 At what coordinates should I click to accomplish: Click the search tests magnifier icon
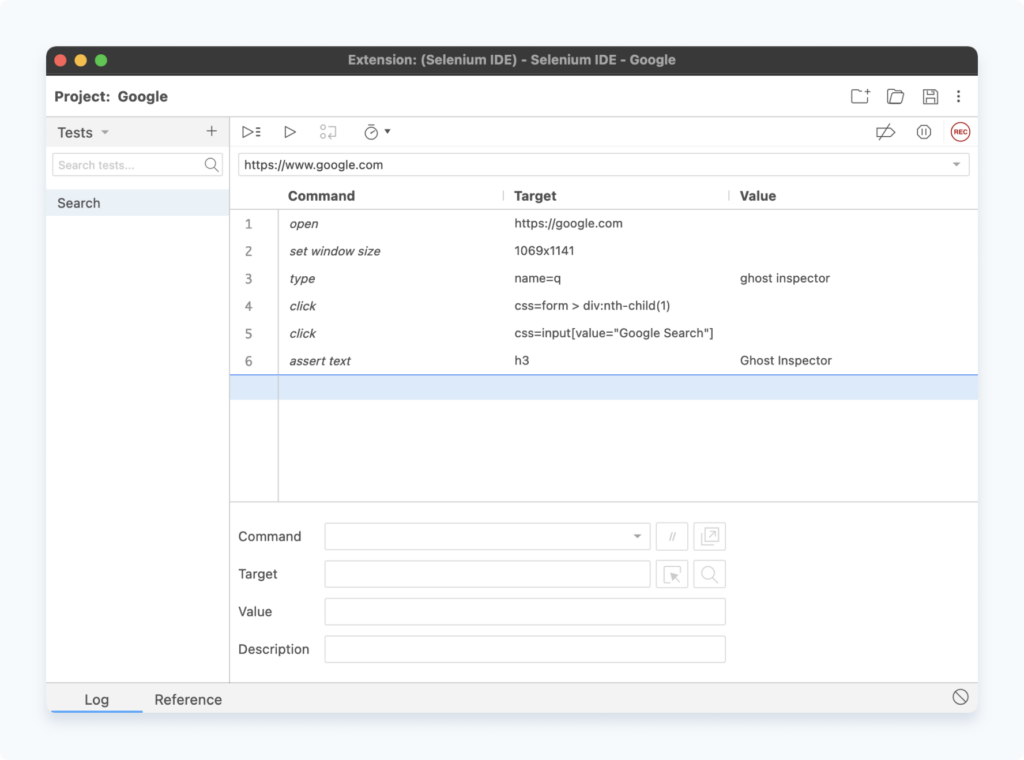(211, 165)
